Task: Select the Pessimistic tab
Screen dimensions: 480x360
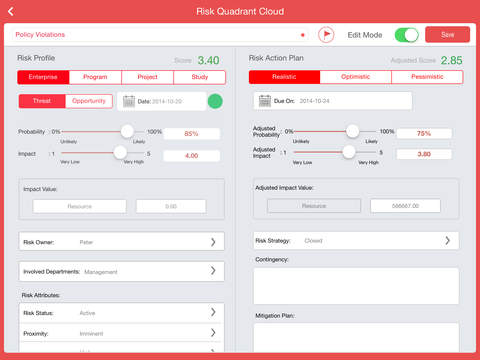Action: click(x=427, y=77)
